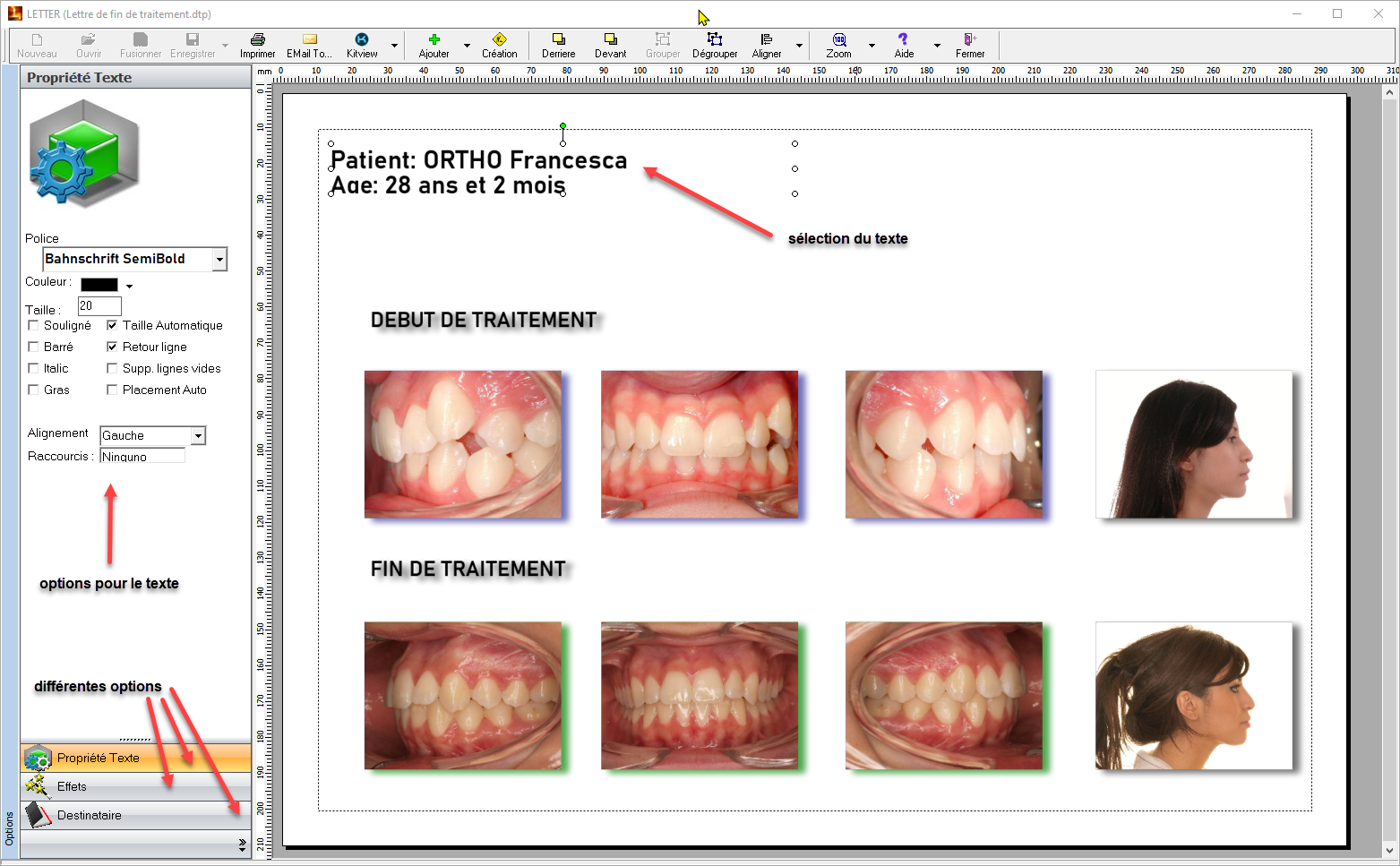The image size is (1400, 866).
Task: Click the Taille font size field
Action: 99,306
